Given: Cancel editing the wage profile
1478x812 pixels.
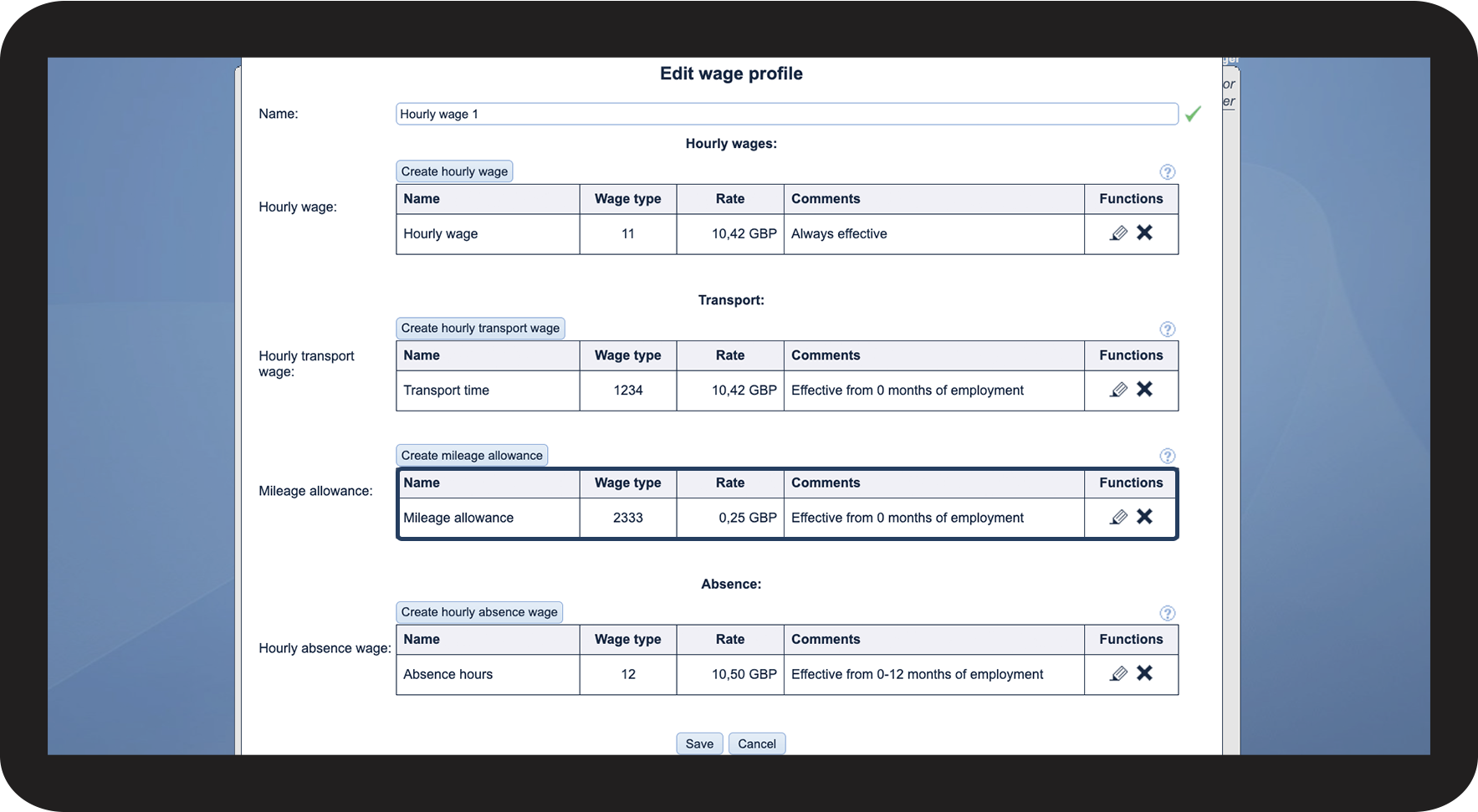Looking at the screenshot, I should (757, 743).
